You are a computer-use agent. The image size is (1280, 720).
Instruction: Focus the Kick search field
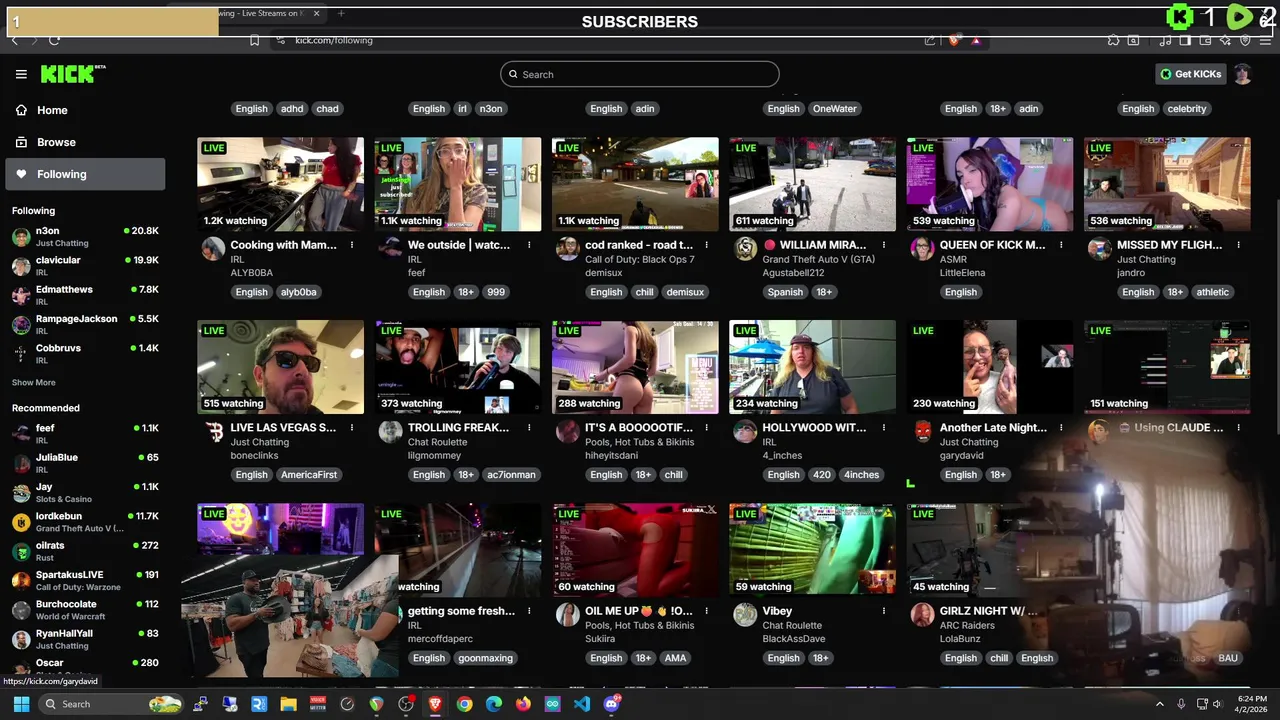point(640,74)
